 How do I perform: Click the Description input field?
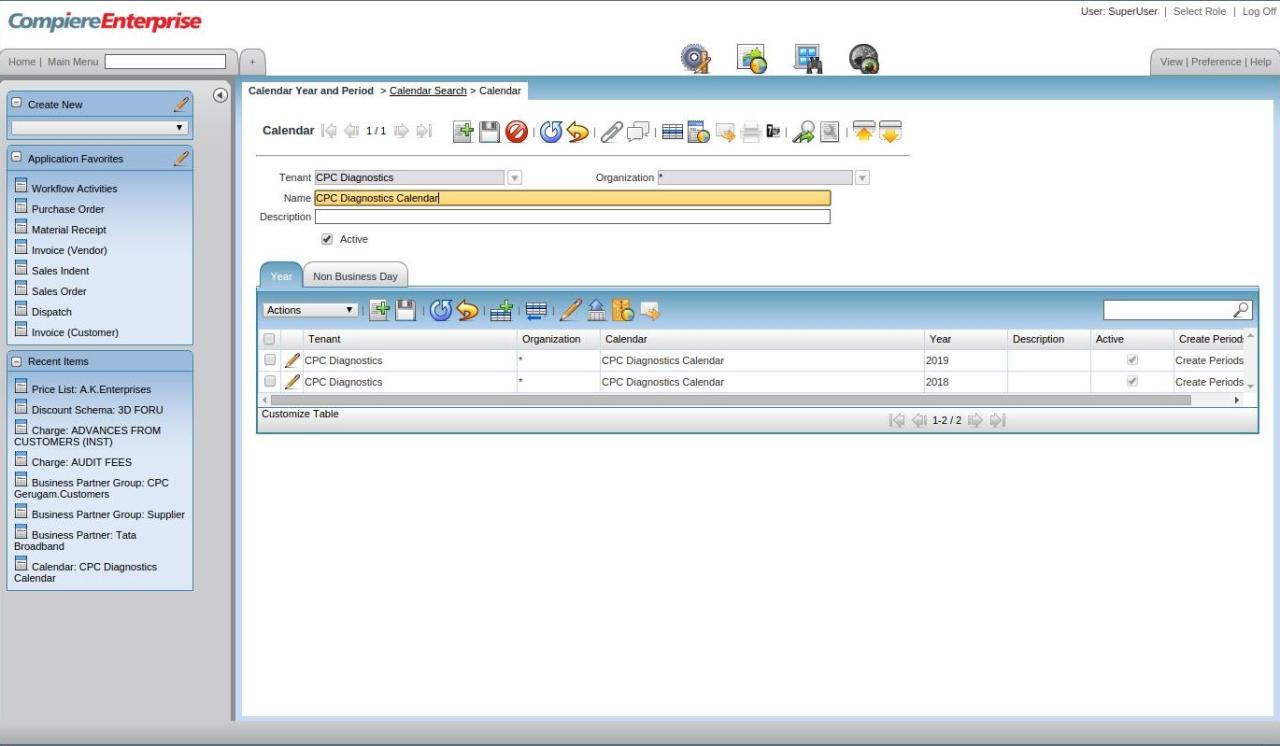[572, 217]
